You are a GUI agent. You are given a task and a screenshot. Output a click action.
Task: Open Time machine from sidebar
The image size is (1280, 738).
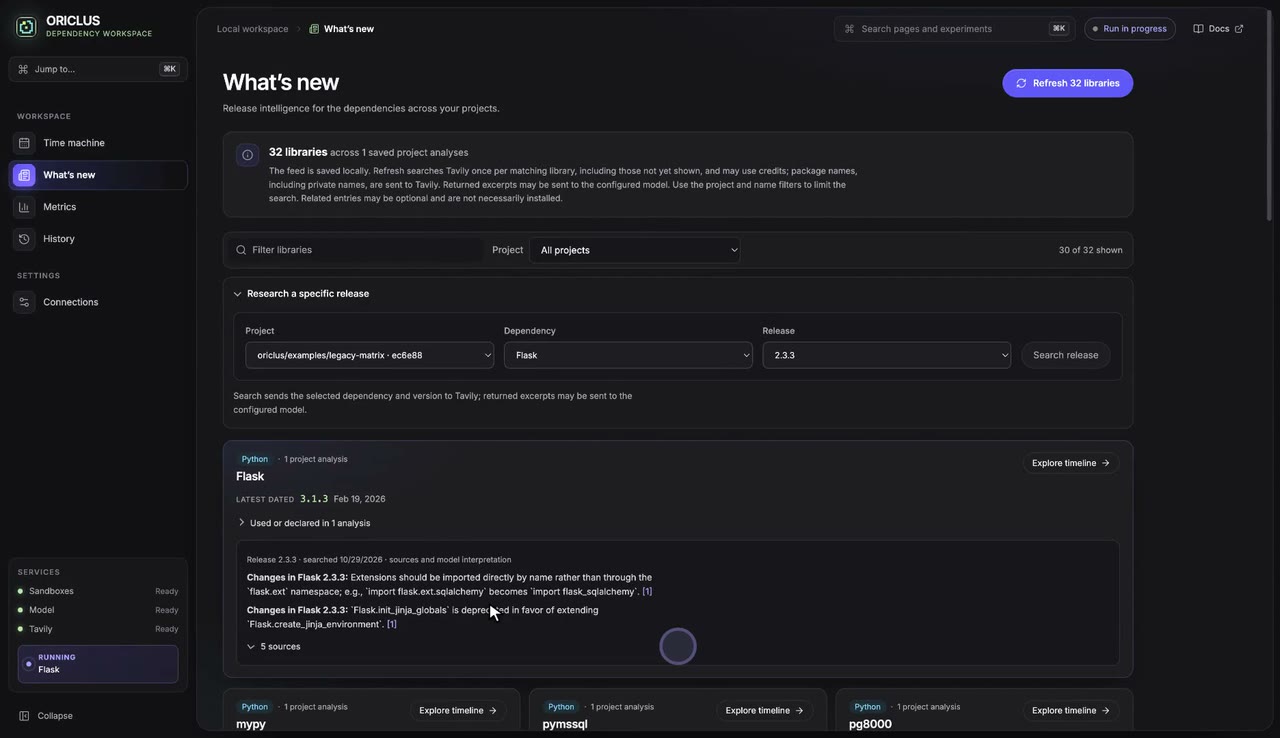coord(98,143)
